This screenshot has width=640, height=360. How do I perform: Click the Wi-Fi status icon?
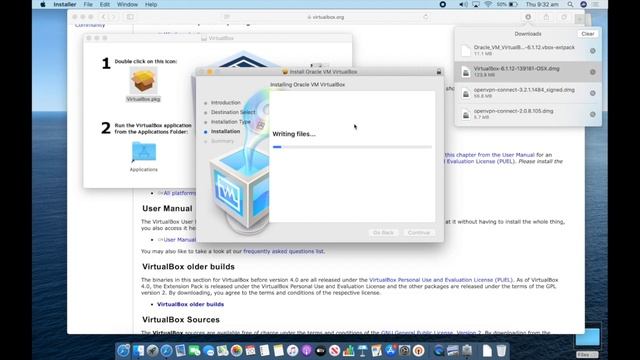point(488,4)
